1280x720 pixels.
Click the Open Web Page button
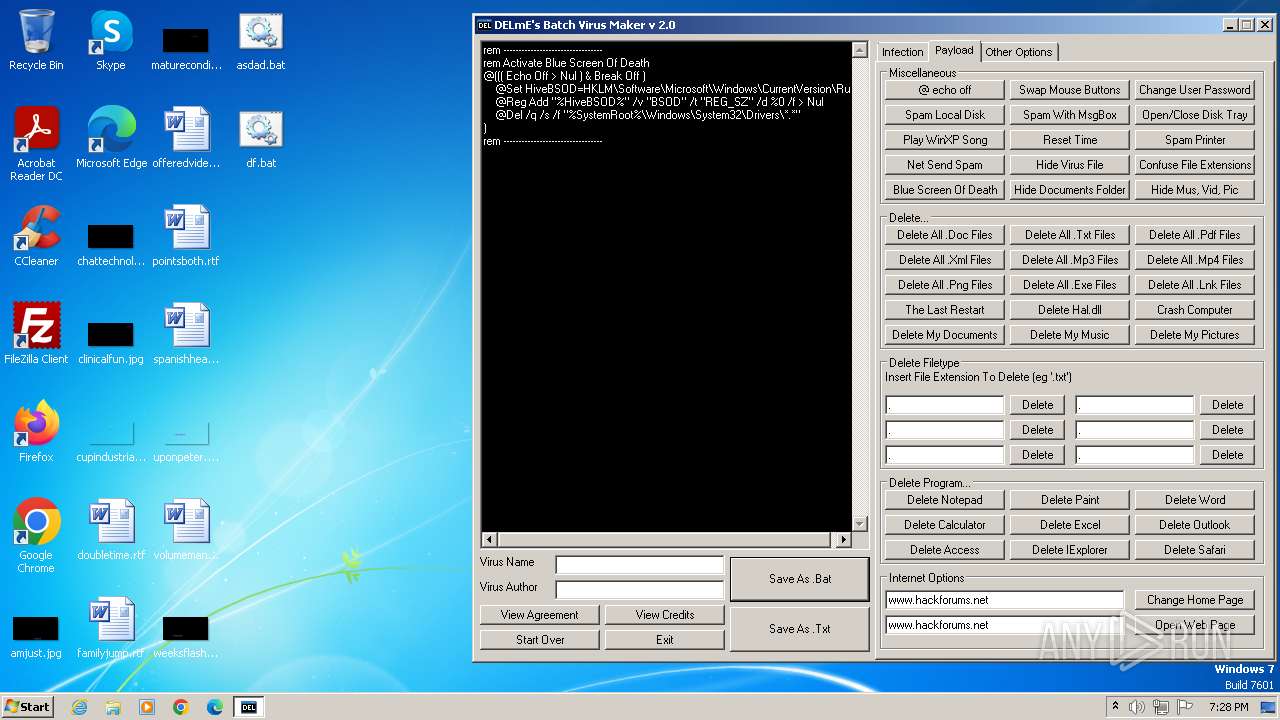coord(1195,625)
